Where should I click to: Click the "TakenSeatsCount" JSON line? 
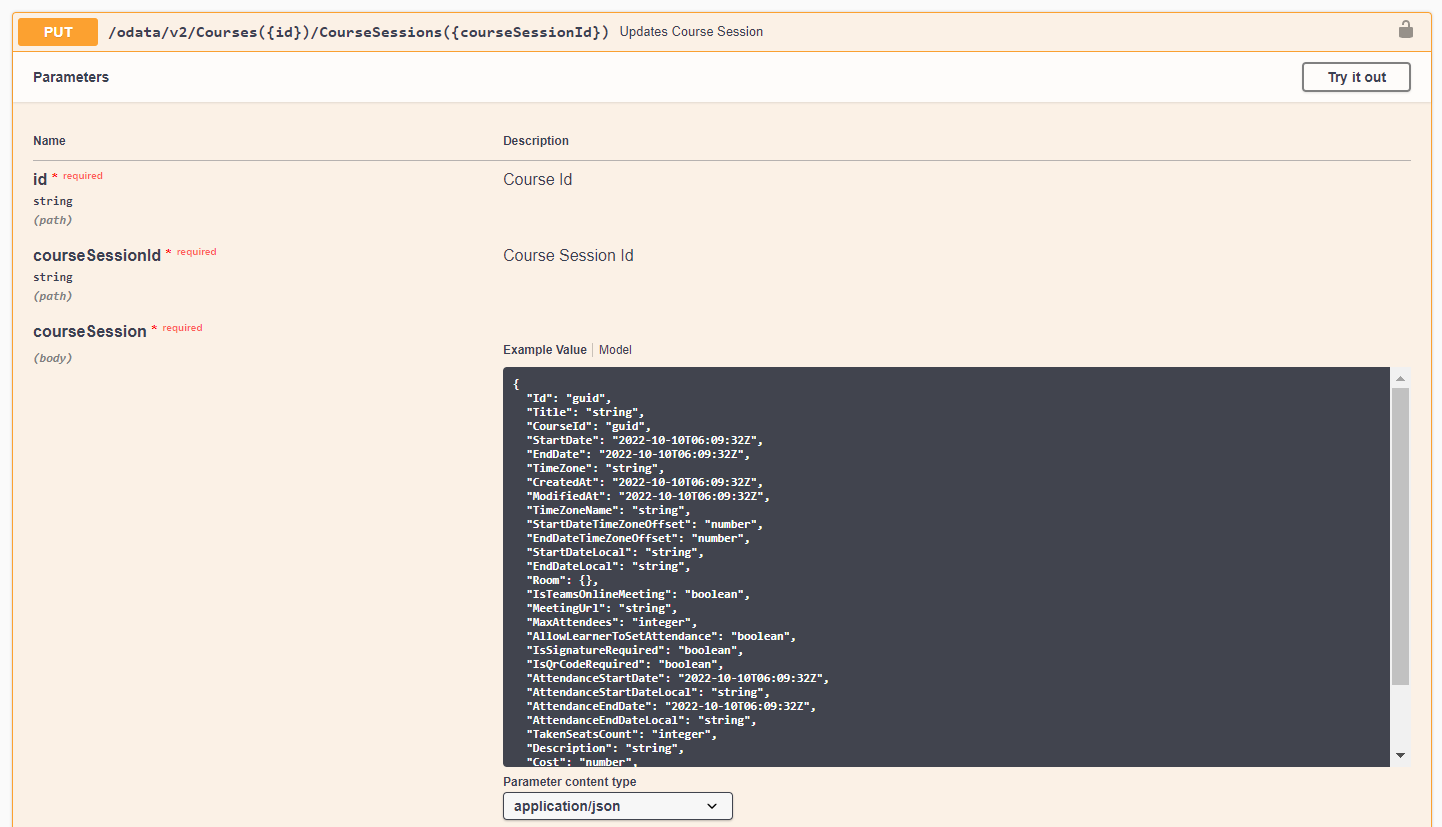pyautogui.click(x=622, y=734)
